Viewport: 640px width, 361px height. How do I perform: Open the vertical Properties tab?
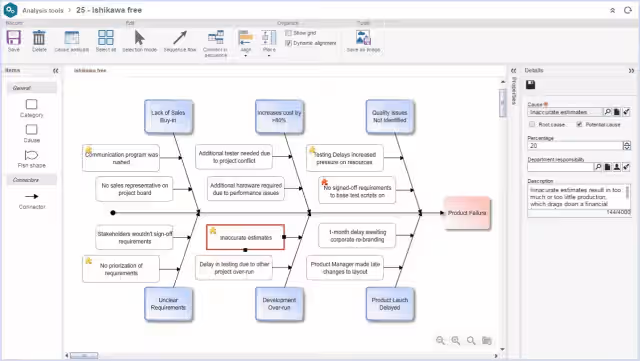point(514,90)
